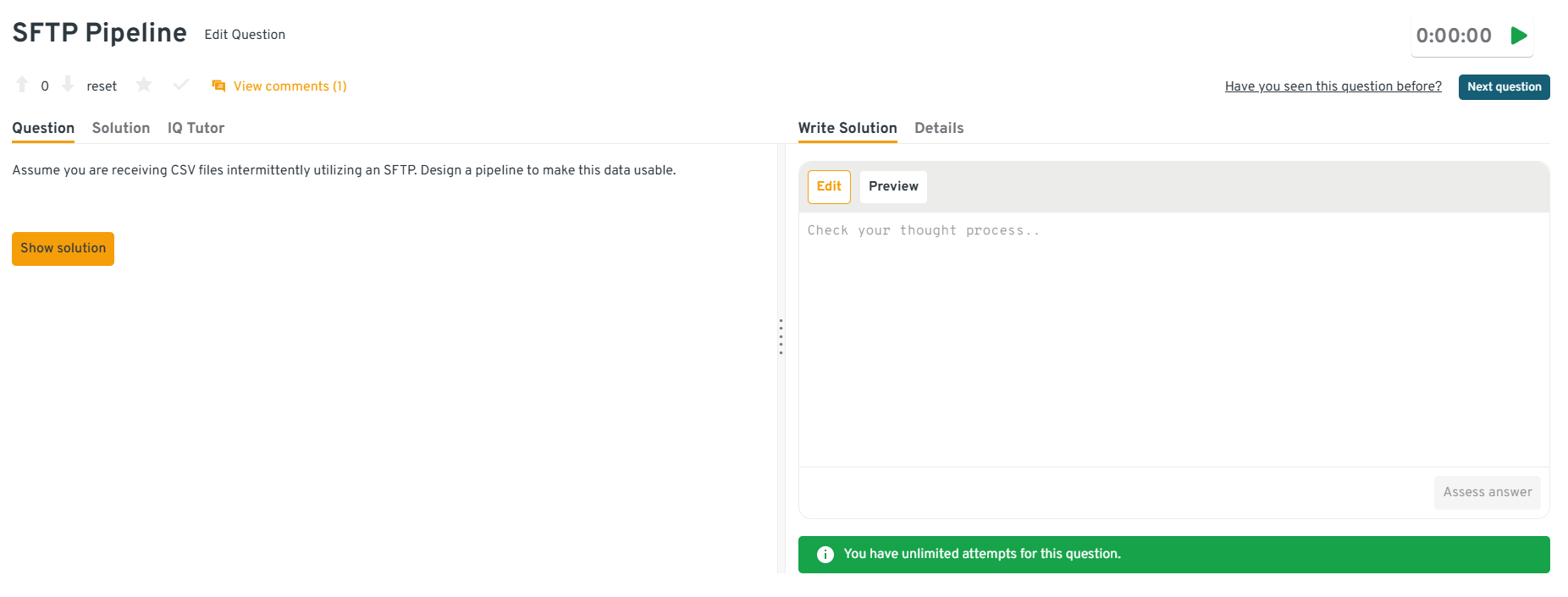The image size is (1568, 597).
Task: Open View comments (1) link
Action: [x=290, y=86]
